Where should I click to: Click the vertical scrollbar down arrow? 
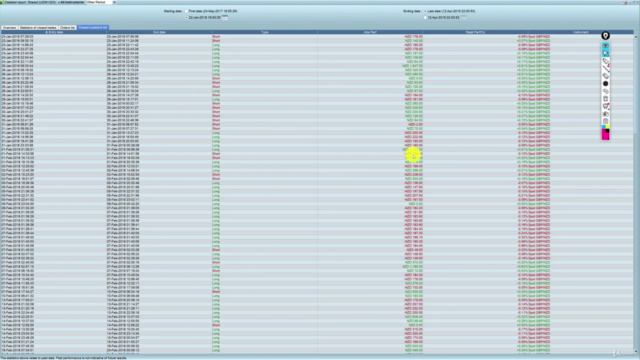[636, 351]
